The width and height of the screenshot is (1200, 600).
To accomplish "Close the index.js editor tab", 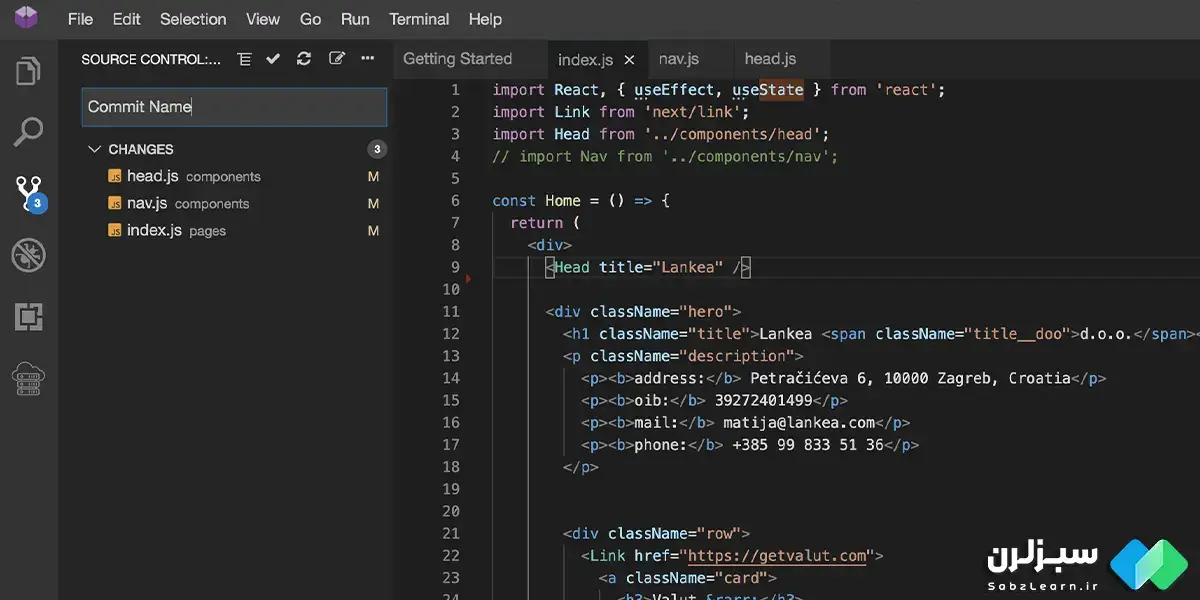I will coord(629,60).
